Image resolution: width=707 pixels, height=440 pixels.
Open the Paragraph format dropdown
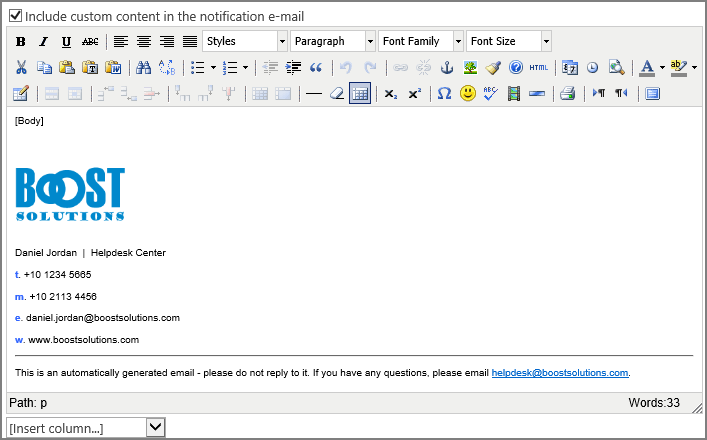pos(333,41)
